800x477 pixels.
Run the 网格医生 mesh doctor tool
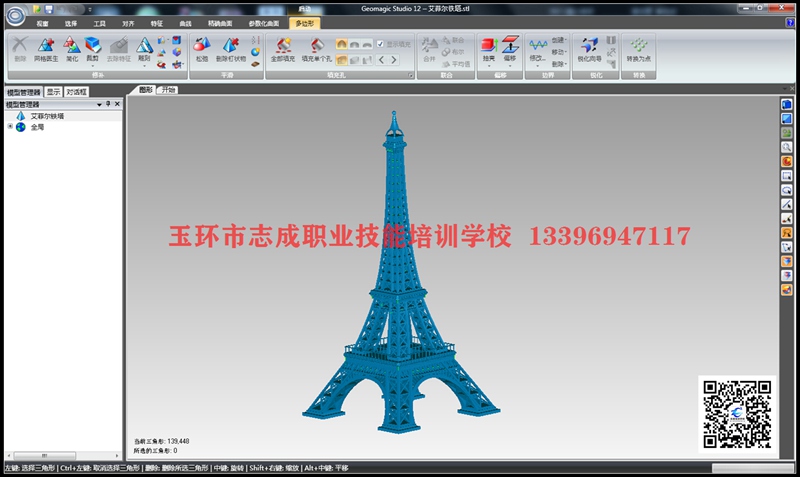click(46, 49)
